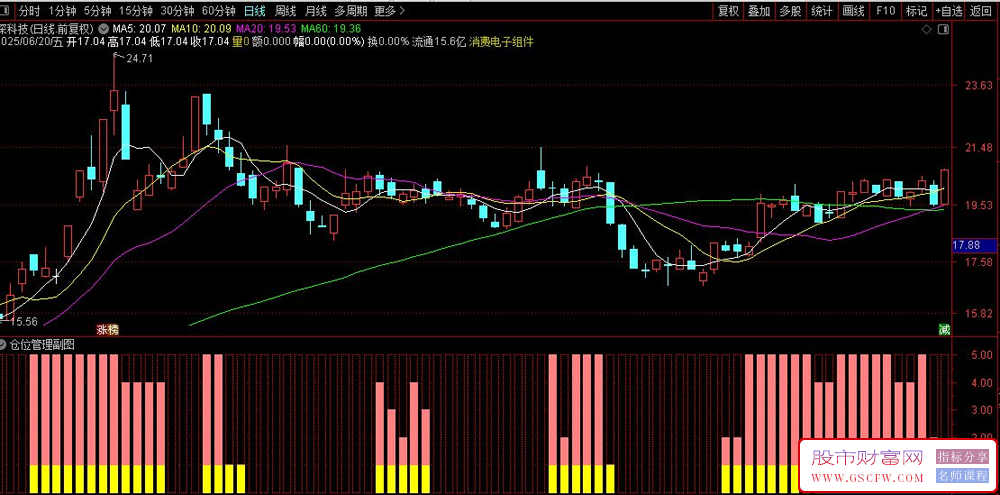Select the 60分钟 period

(x=218, y=11)
